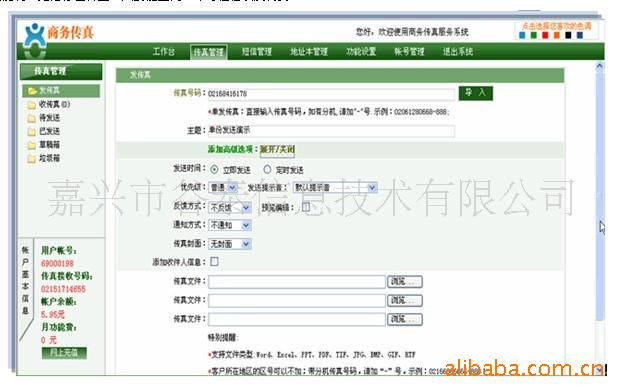
Task: Open the 收传真 (0) folder icon
Action: tap(32, 105)
